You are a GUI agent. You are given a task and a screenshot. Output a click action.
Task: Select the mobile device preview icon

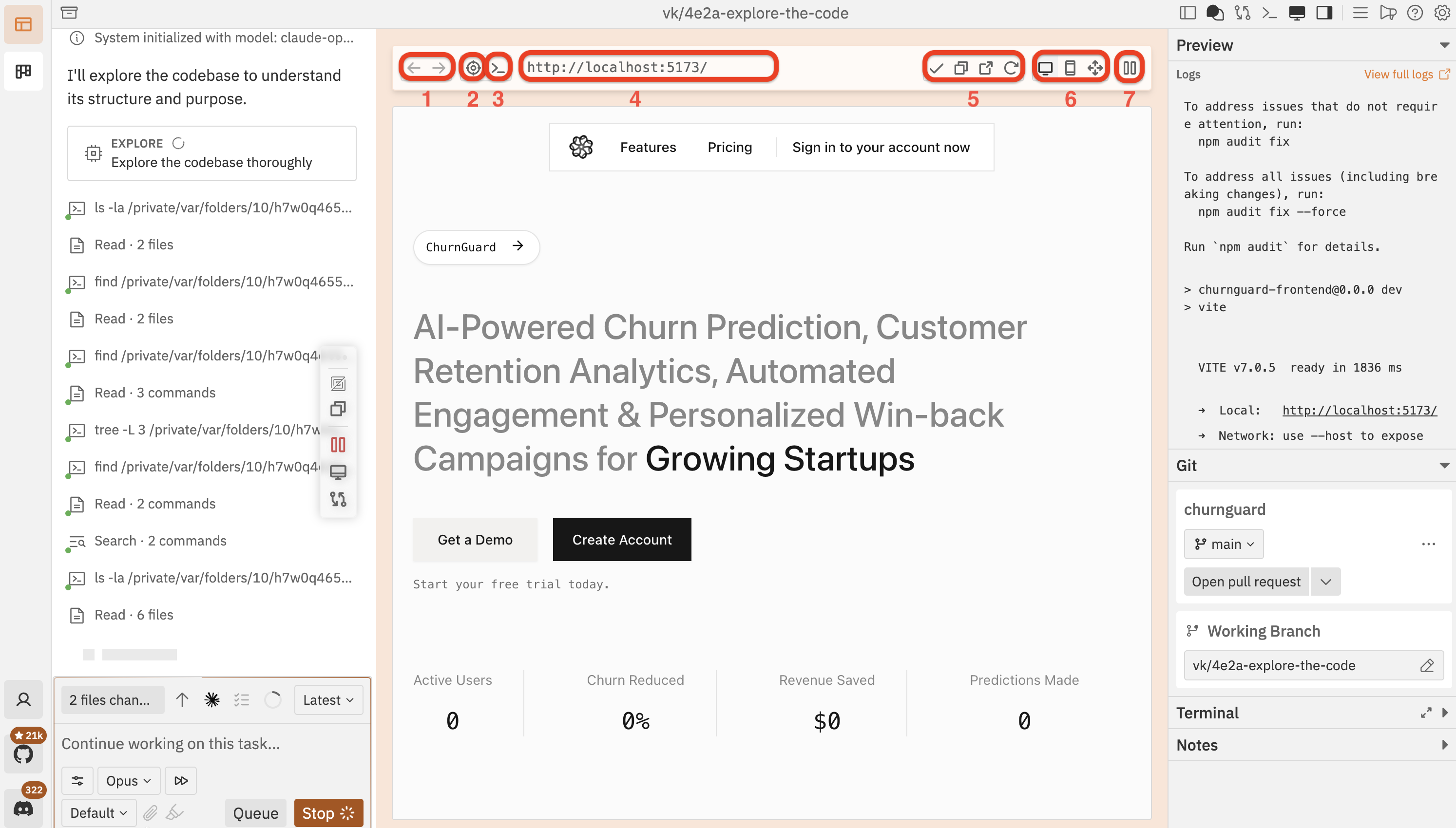[1070, 67]
